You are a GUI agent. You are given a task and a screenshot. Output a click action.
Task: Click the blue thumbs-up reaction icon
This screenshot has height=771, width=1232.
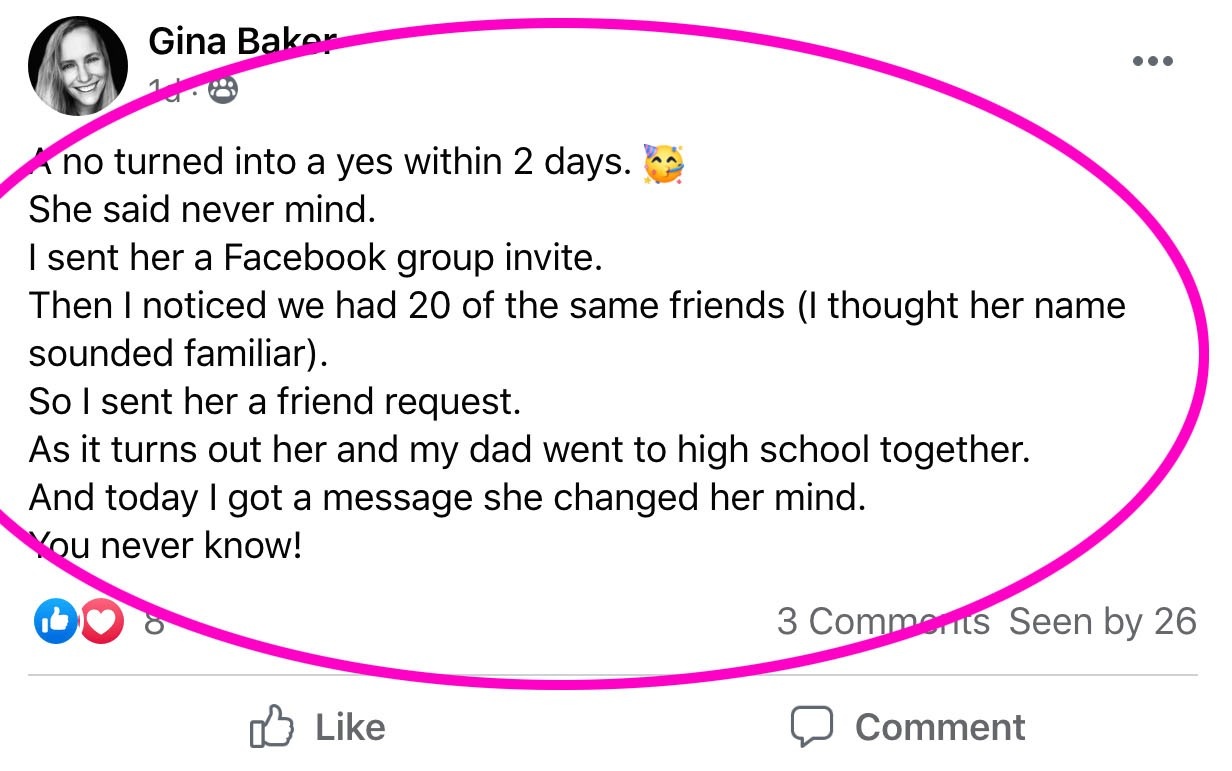56,622
